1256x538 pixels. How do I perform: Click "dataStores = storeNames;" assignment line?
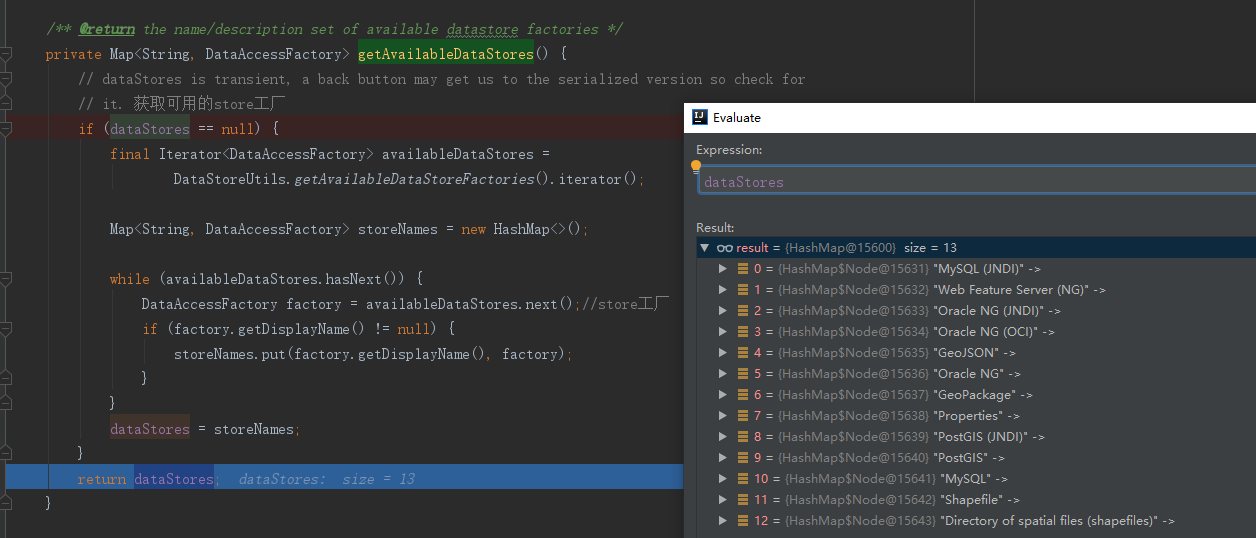click(205, 429)
